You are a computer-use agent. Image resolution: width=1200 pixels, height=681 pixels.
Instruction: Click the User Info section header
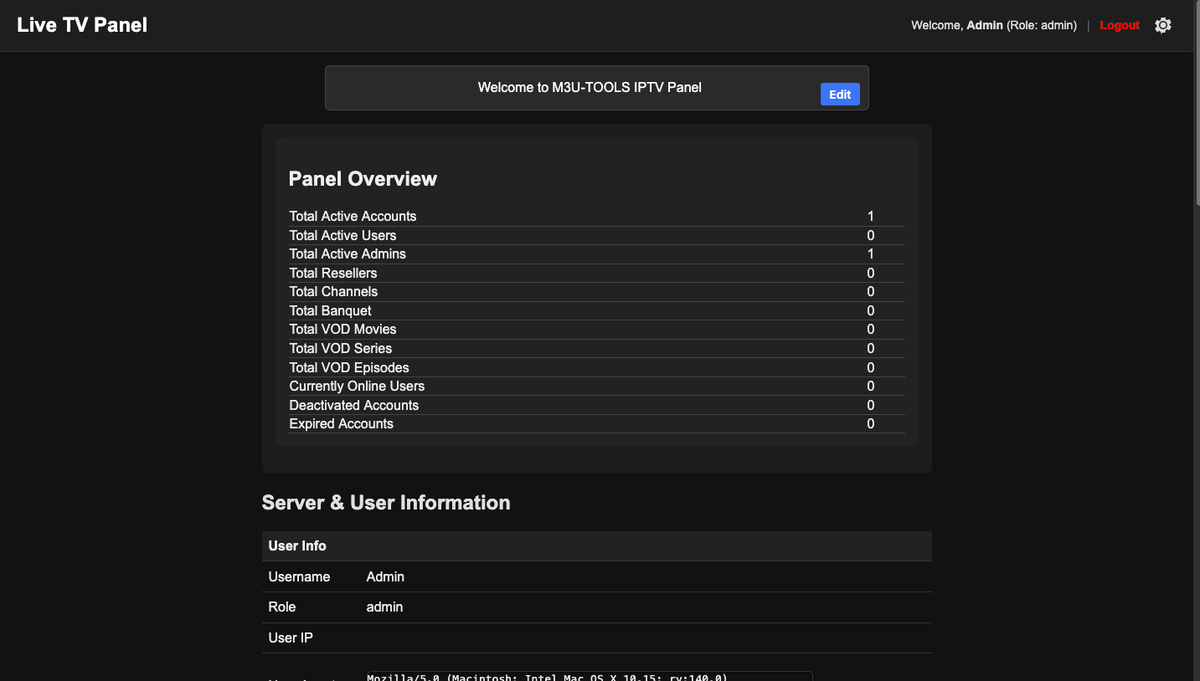point(297,546)
